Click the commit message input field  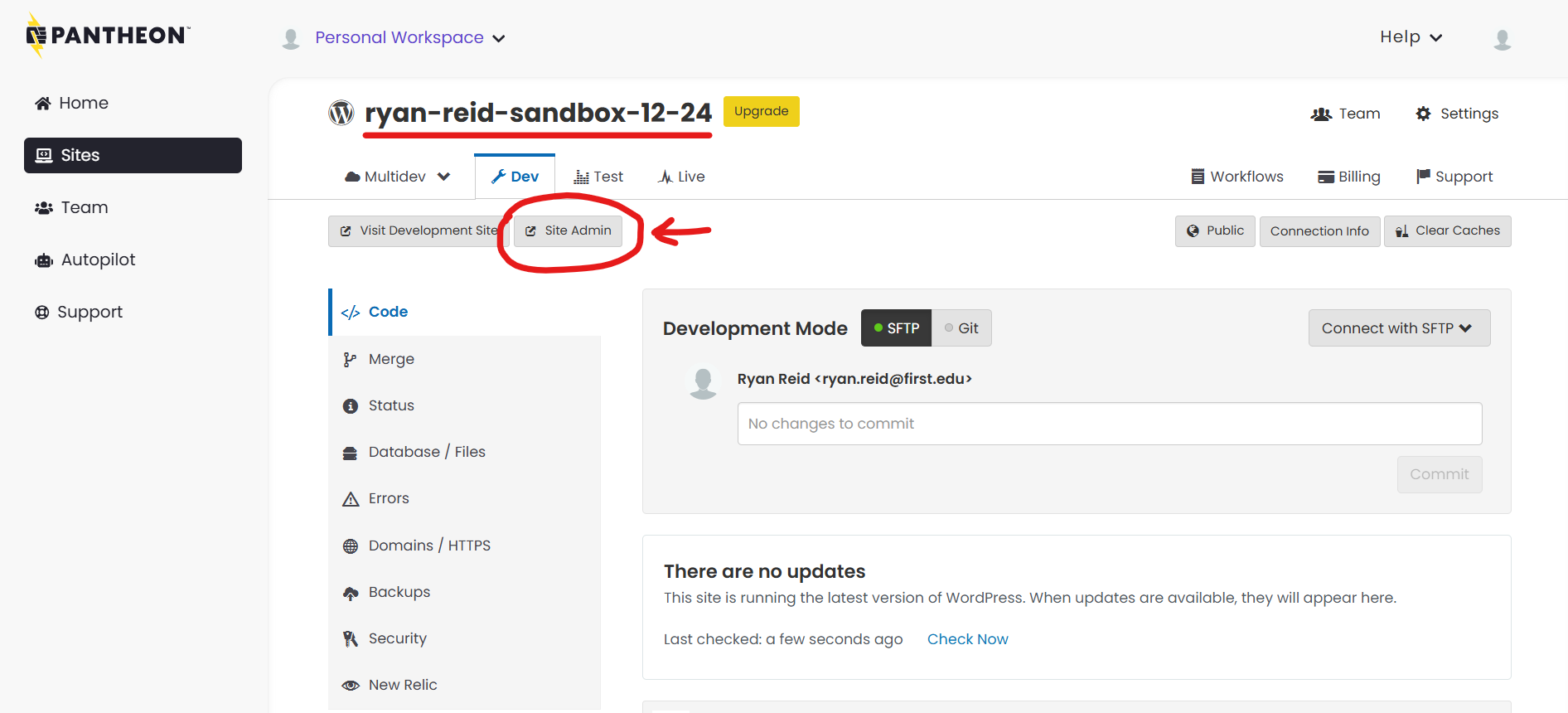pos(1110,424)
